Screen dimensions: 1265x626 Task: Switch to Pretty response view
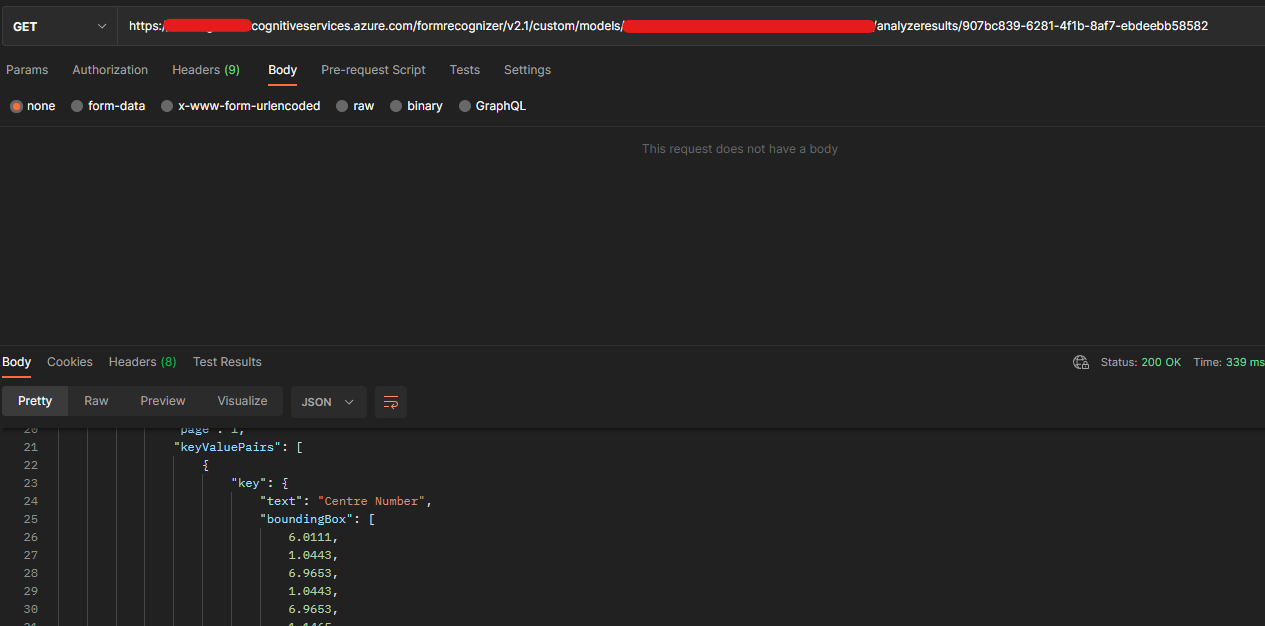point(35,401)
